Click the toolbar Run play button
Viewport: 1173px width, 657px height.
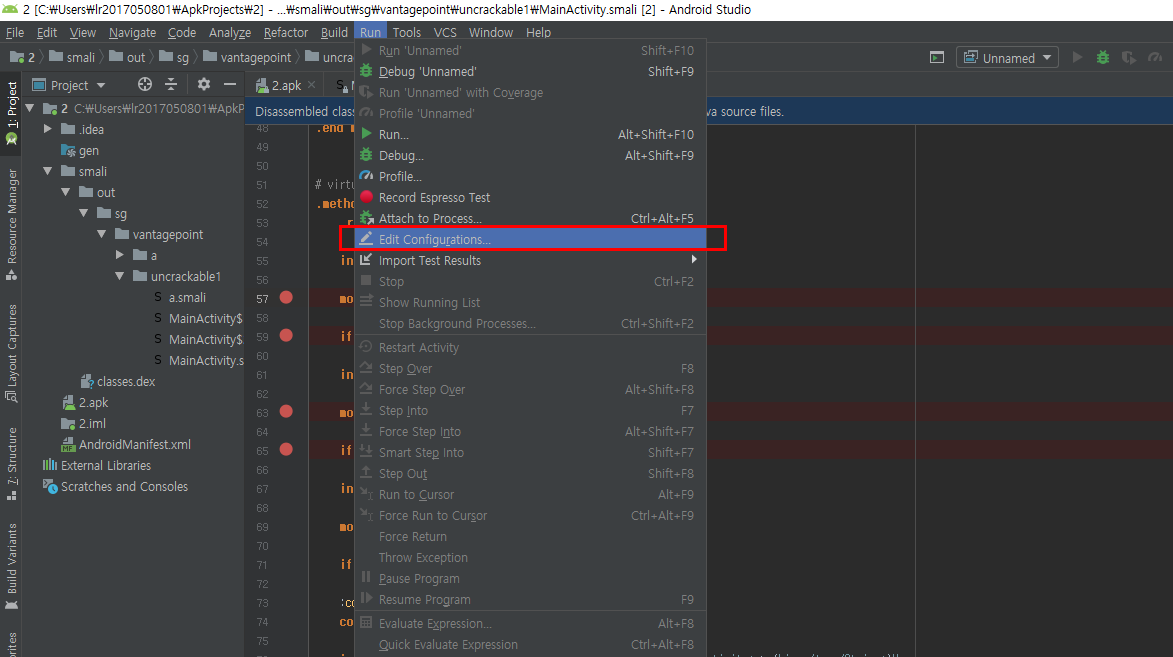point(1077,58)
